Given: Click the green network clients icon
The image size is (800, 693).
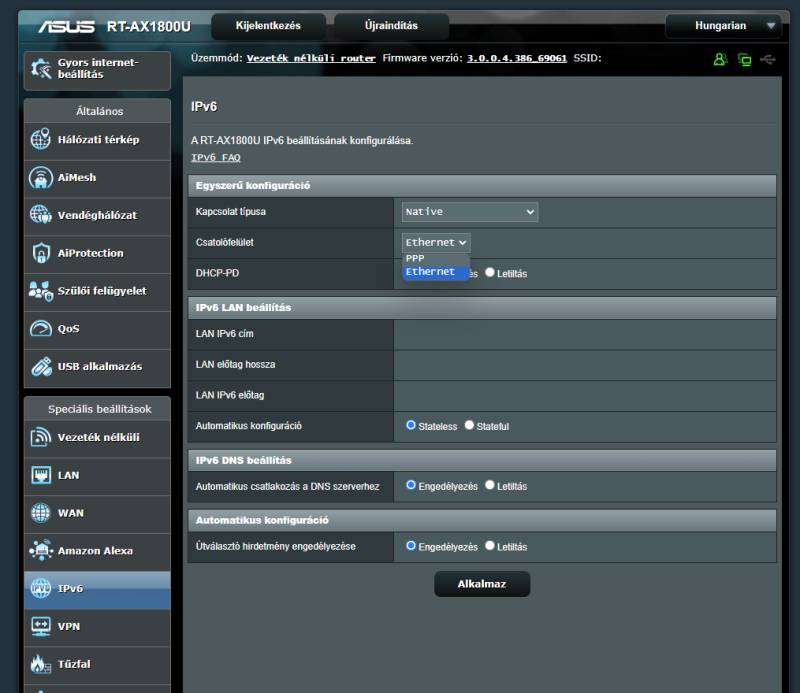Looking at the screenshot, I should pos(744,60).
